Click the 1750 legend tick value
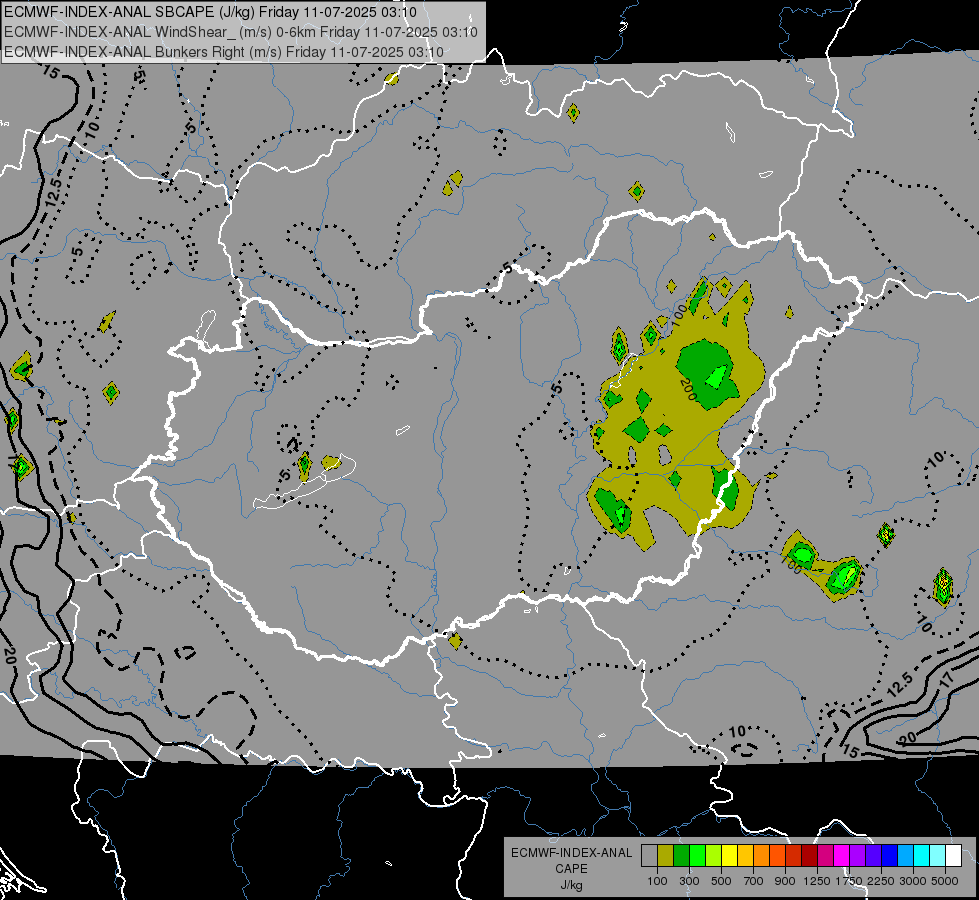 point(849,881)
